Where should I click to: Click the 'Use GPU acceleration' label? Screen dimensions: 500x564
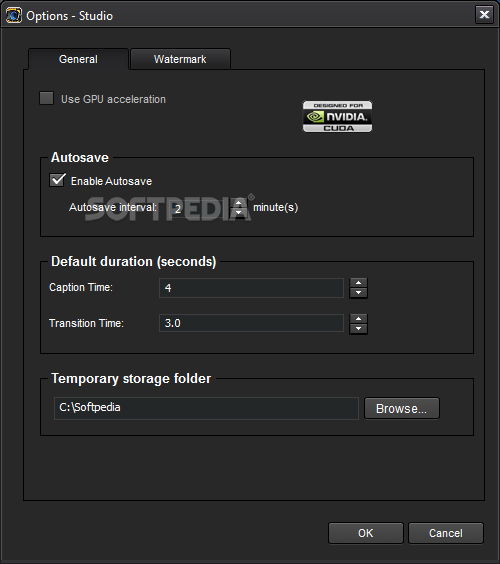[x=113, y=99]
